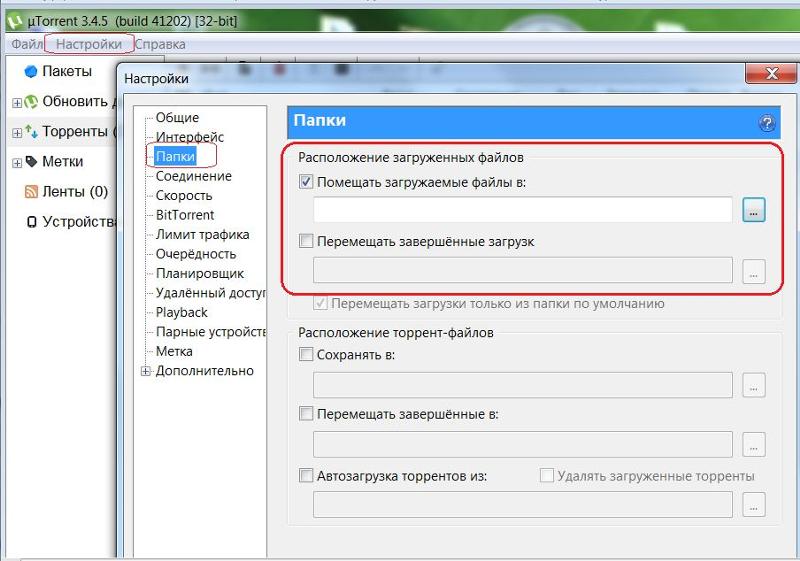Expand the Обновить node

tap(17, 103)
